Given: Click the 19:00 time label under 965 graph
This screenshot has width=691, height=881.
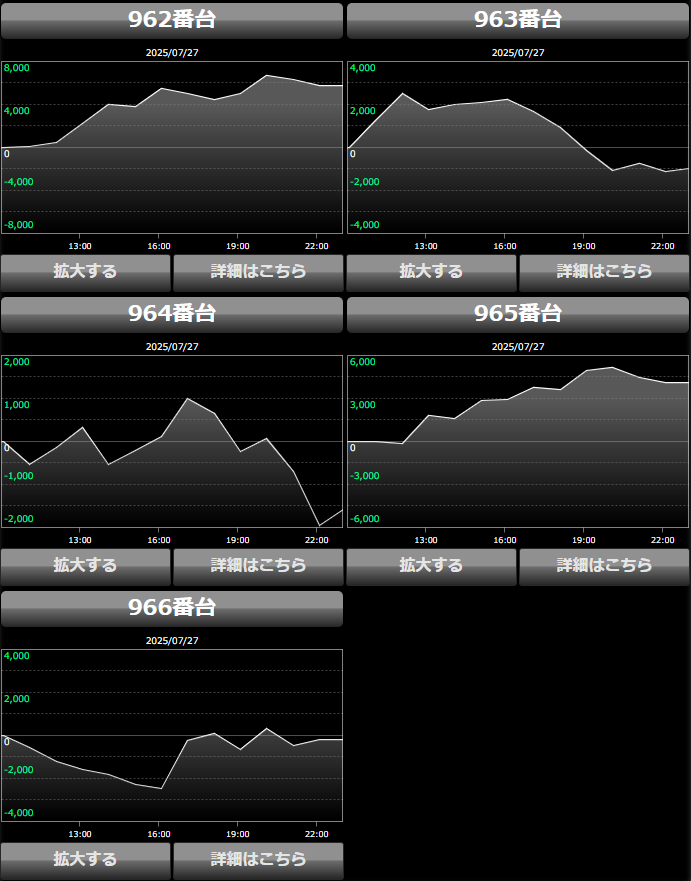Looking at the screenshot, I should [x=584, y=540].
